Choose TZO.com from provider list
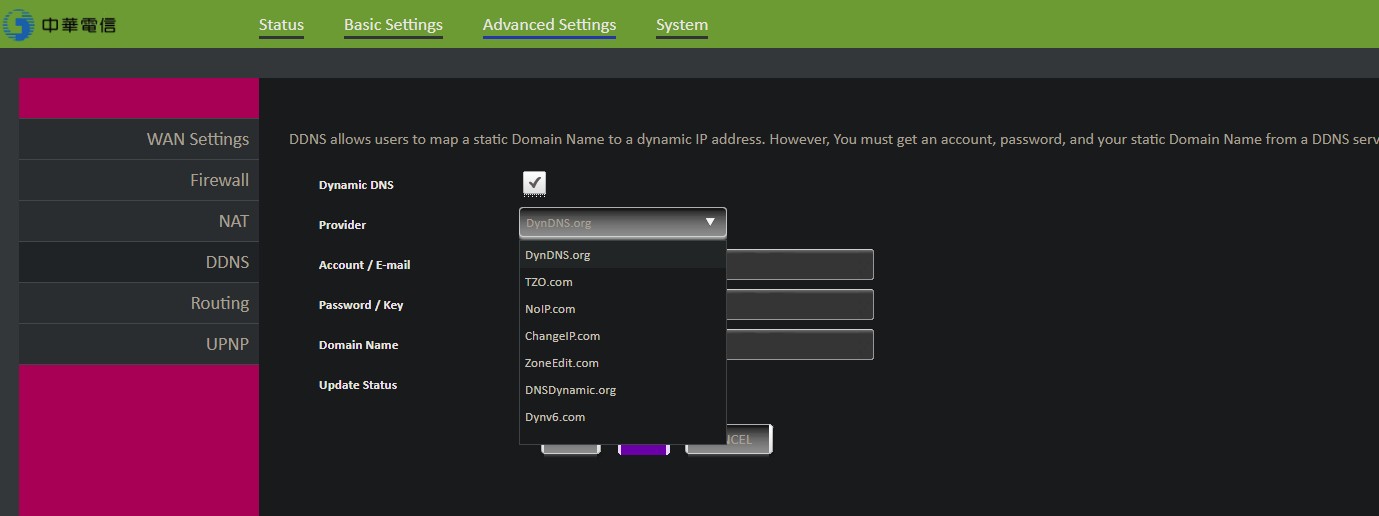 622,282
